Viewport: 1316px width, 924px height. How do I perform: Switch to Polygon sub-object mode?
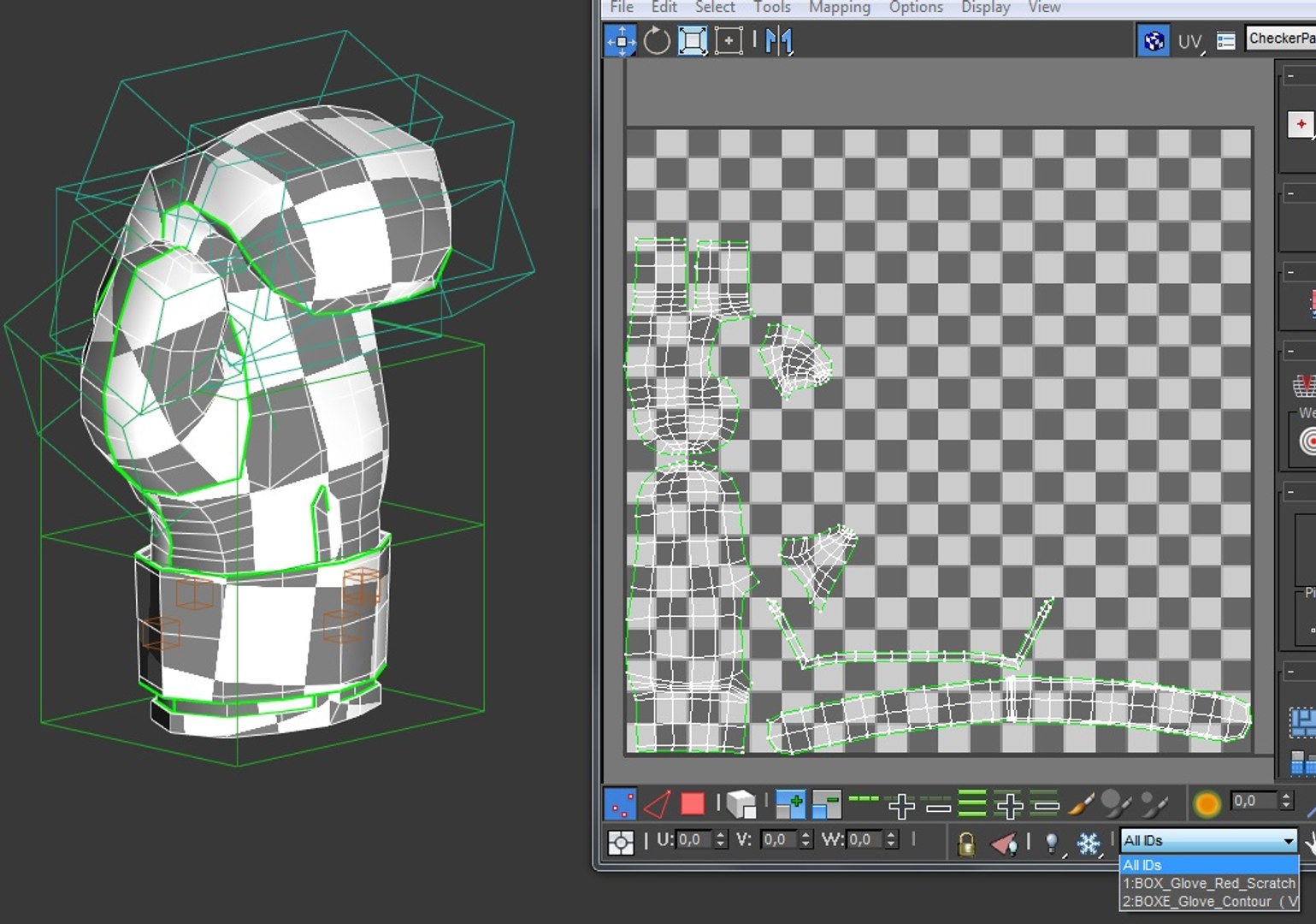(x=692, y=804)
